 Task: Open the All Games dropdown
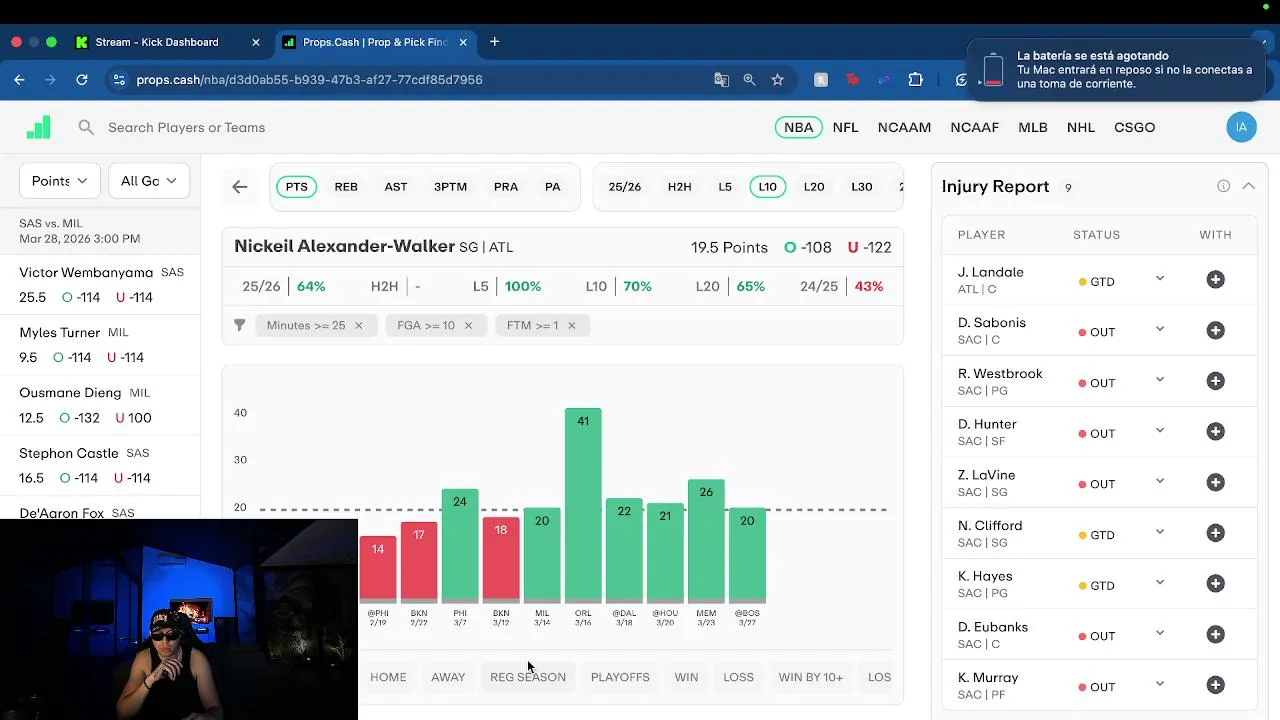tap(148, 181)
